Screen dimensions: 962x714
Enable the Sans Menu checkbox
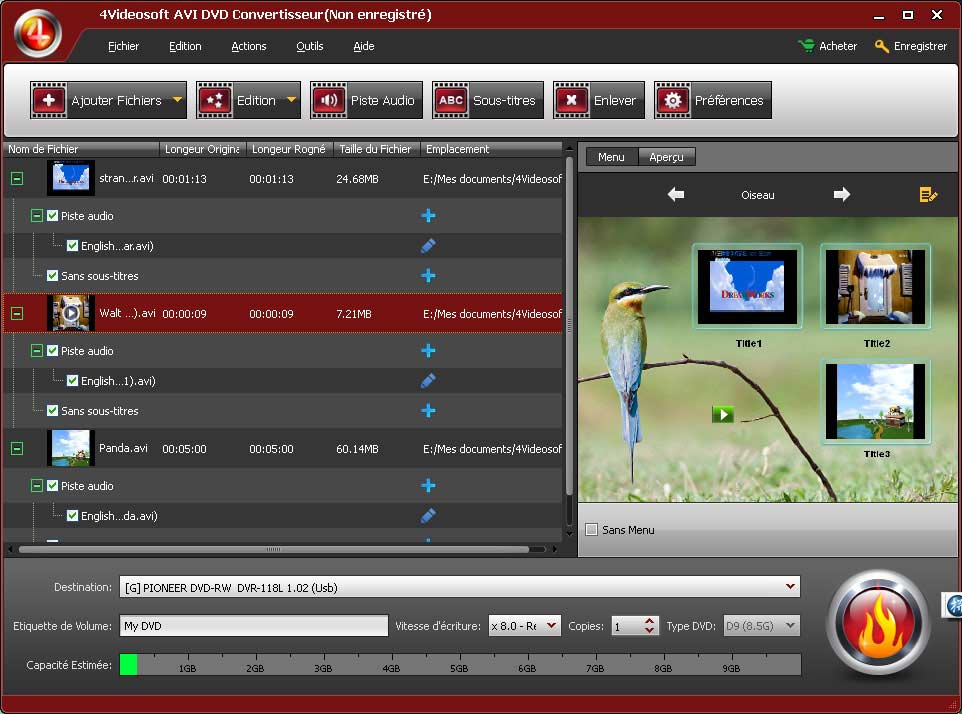pyautogui.click(x=591, y=530)
